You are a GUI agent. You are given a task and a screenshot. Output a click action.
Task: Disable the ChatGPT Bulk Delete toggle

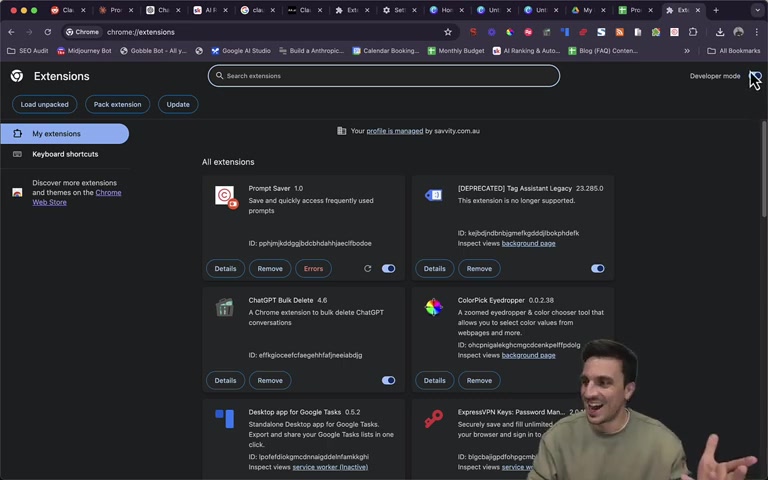[x=388, y=380]
